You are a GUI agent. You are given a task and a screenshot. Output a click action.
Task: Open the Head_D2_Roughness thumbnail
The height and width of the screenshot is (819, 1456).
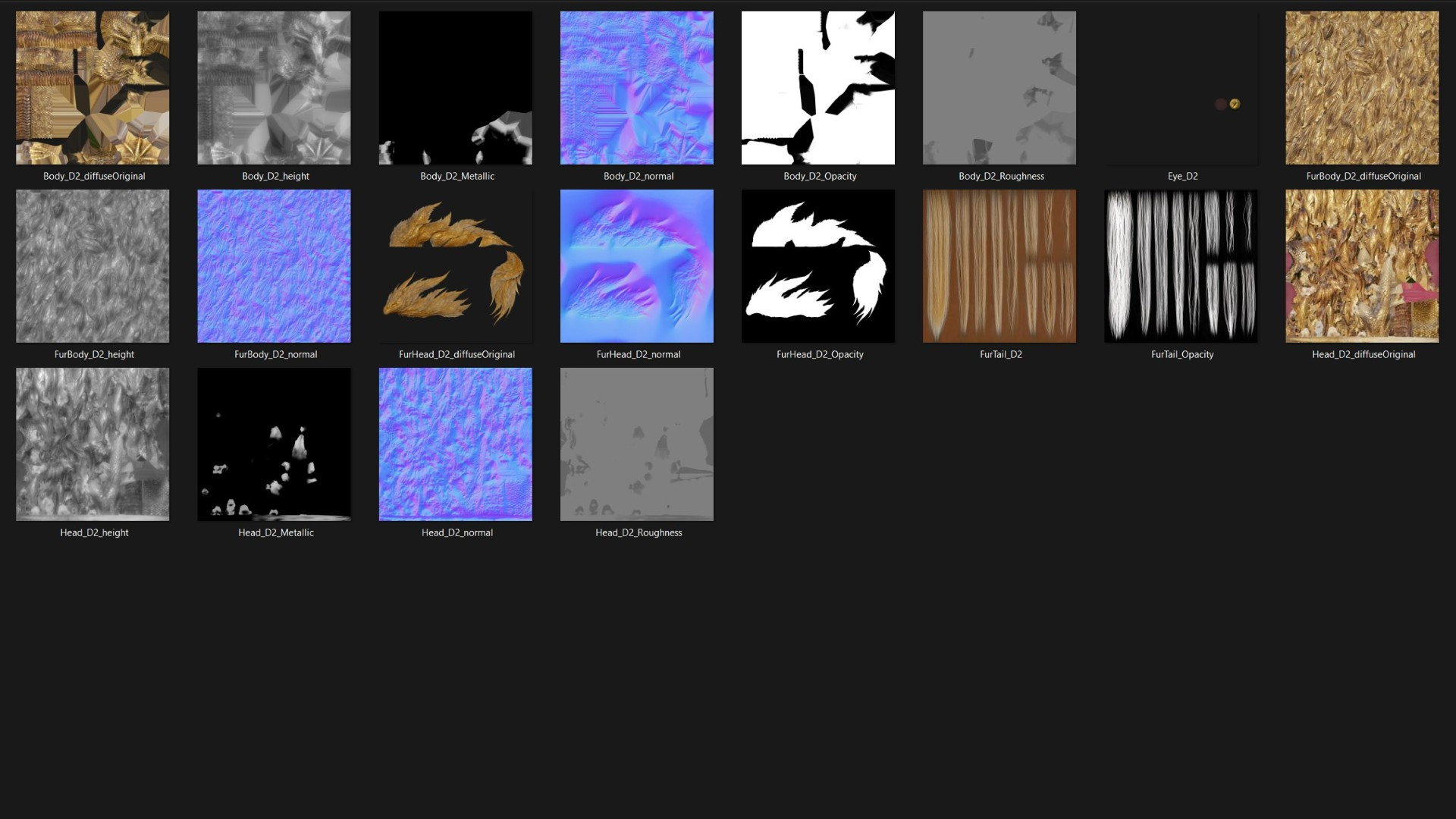pos(636,444)
